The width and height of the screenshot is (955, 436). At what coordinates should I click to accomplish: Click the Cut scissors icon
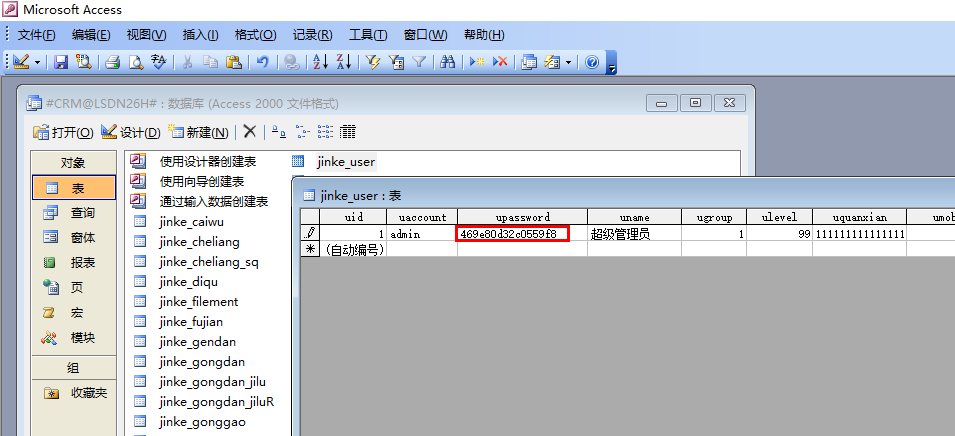pos(188,62)
